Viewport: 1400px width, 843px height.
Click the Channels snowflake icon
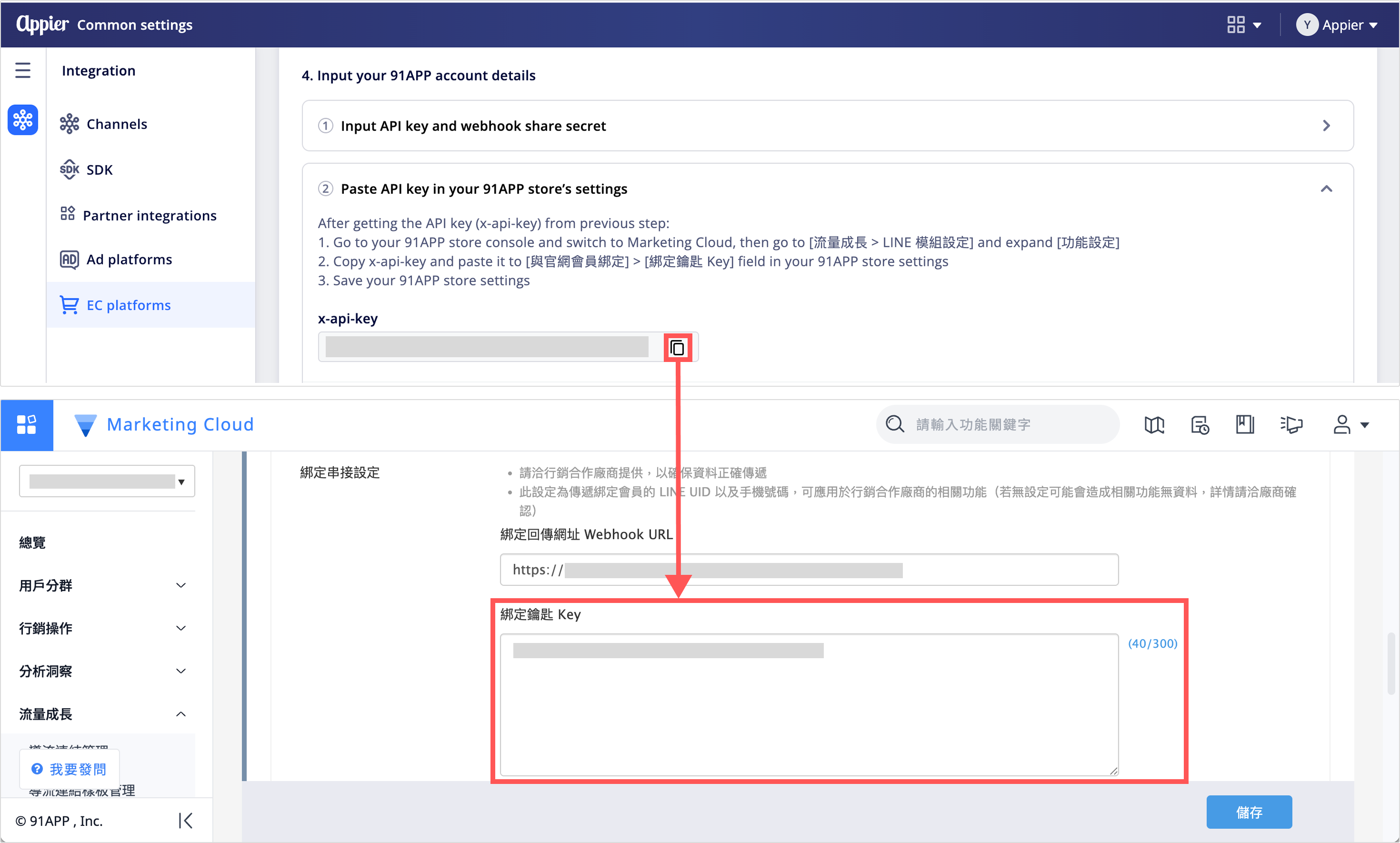pyautogui.click(x=70, y=124)
